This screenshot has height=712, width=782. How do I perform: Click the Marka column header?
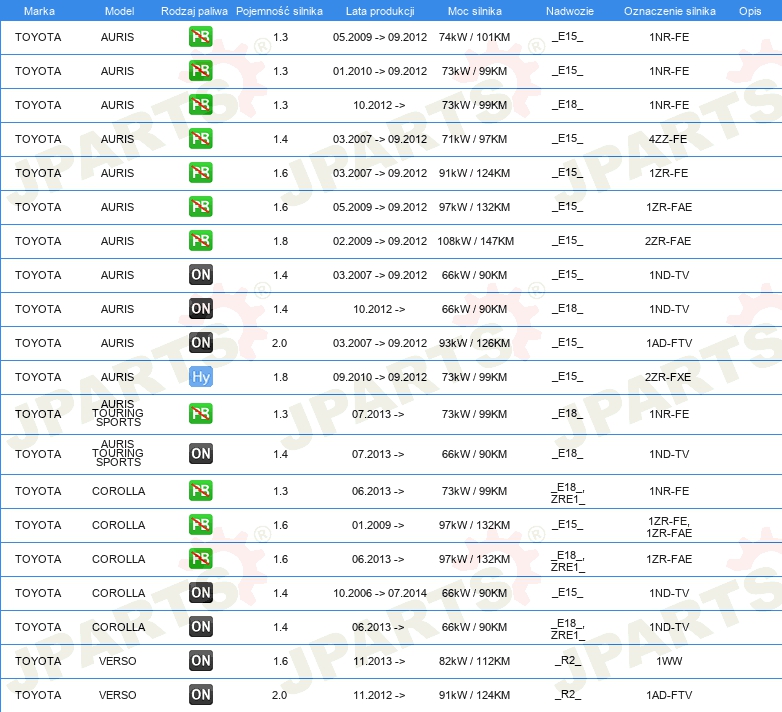click(x=39, y=11)
